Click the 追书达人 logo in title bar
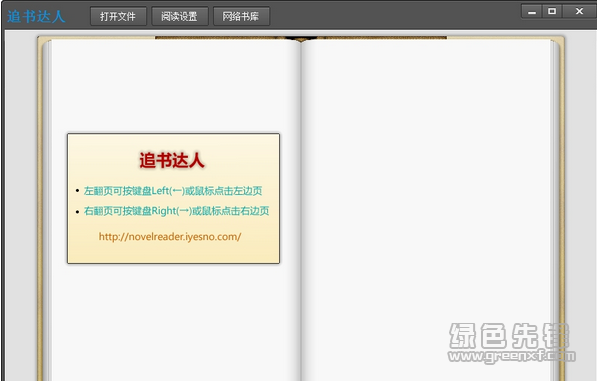 (36, 16)
